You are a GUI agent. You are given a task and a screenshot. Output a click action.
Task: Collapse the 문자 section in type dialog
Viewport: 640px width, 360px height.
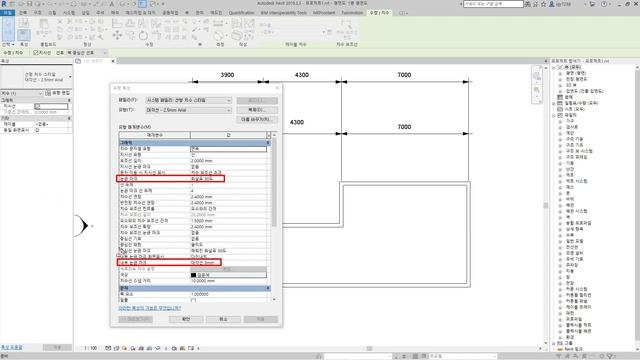click(x=268, y=288)
